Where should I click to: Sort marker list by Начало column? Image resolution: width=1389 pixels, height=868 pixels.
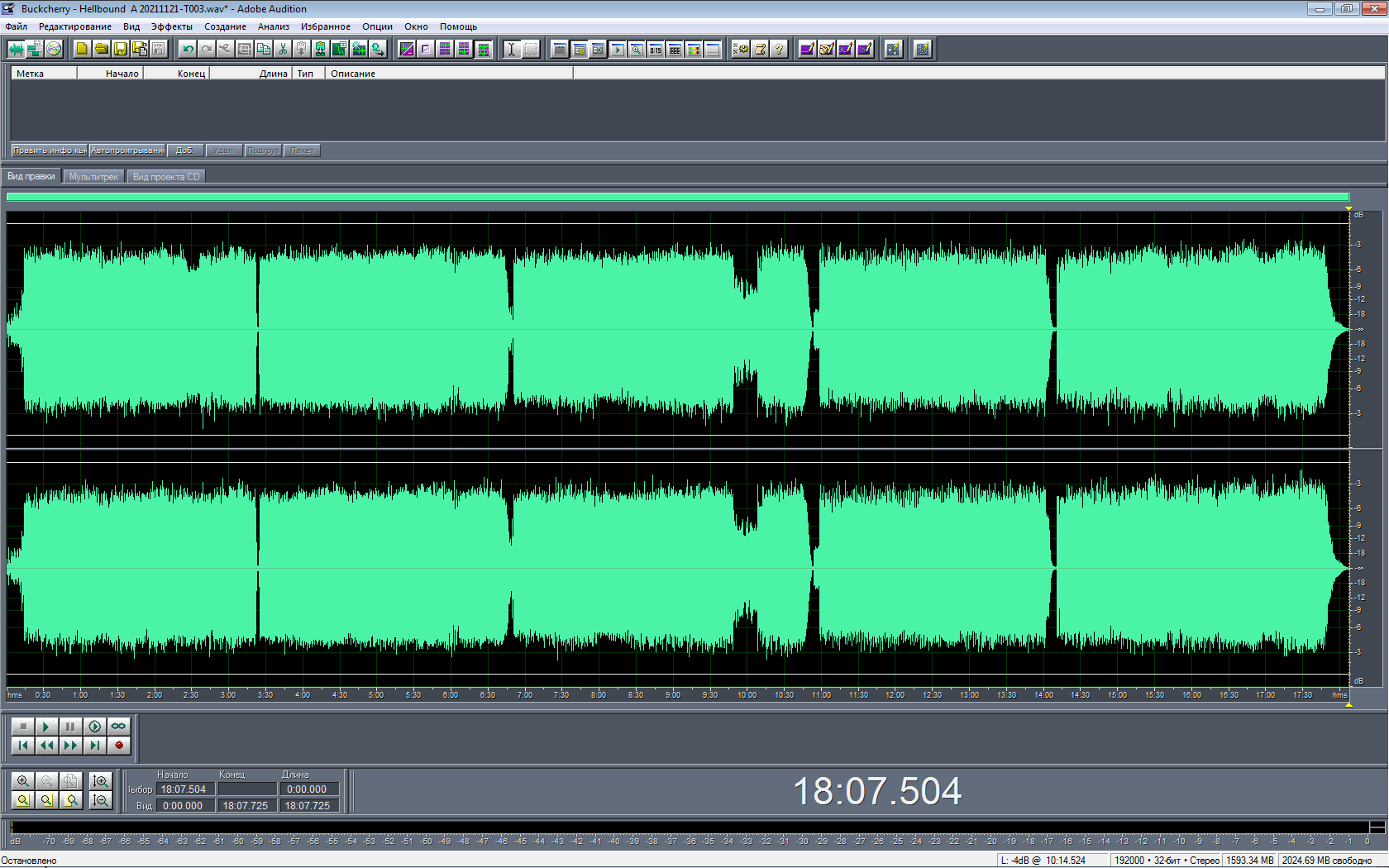tap(110, 74)
